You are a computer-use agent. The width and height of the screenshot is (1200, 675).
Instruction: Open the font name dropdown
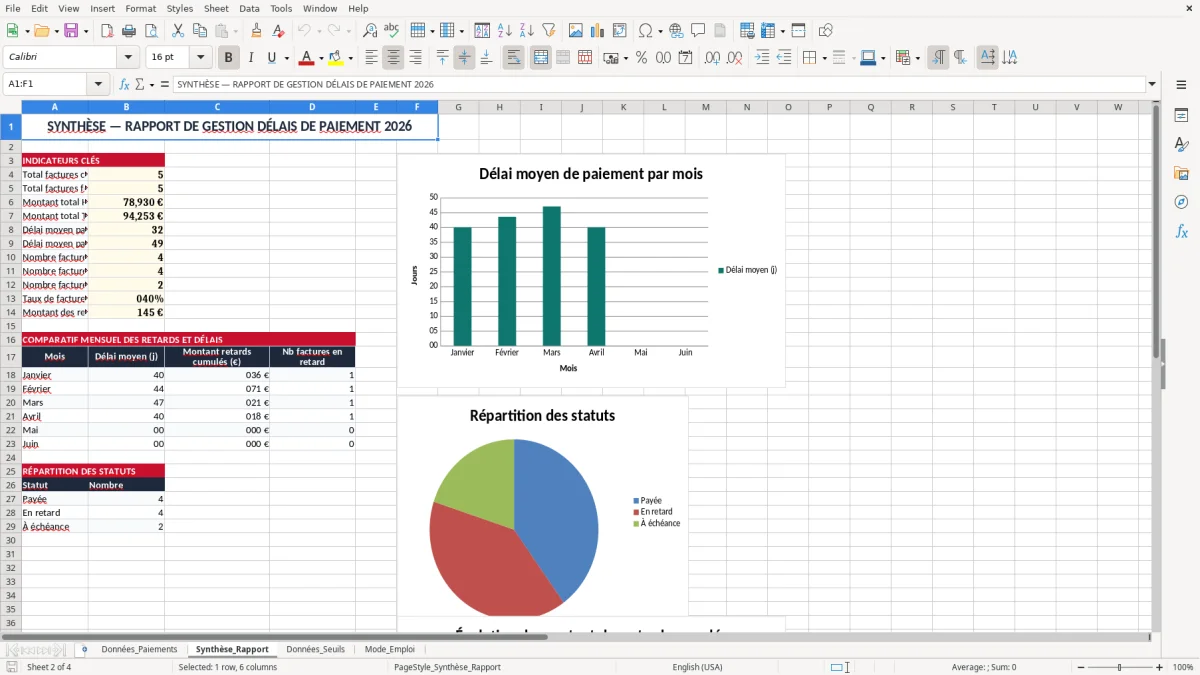click(129, 58)
